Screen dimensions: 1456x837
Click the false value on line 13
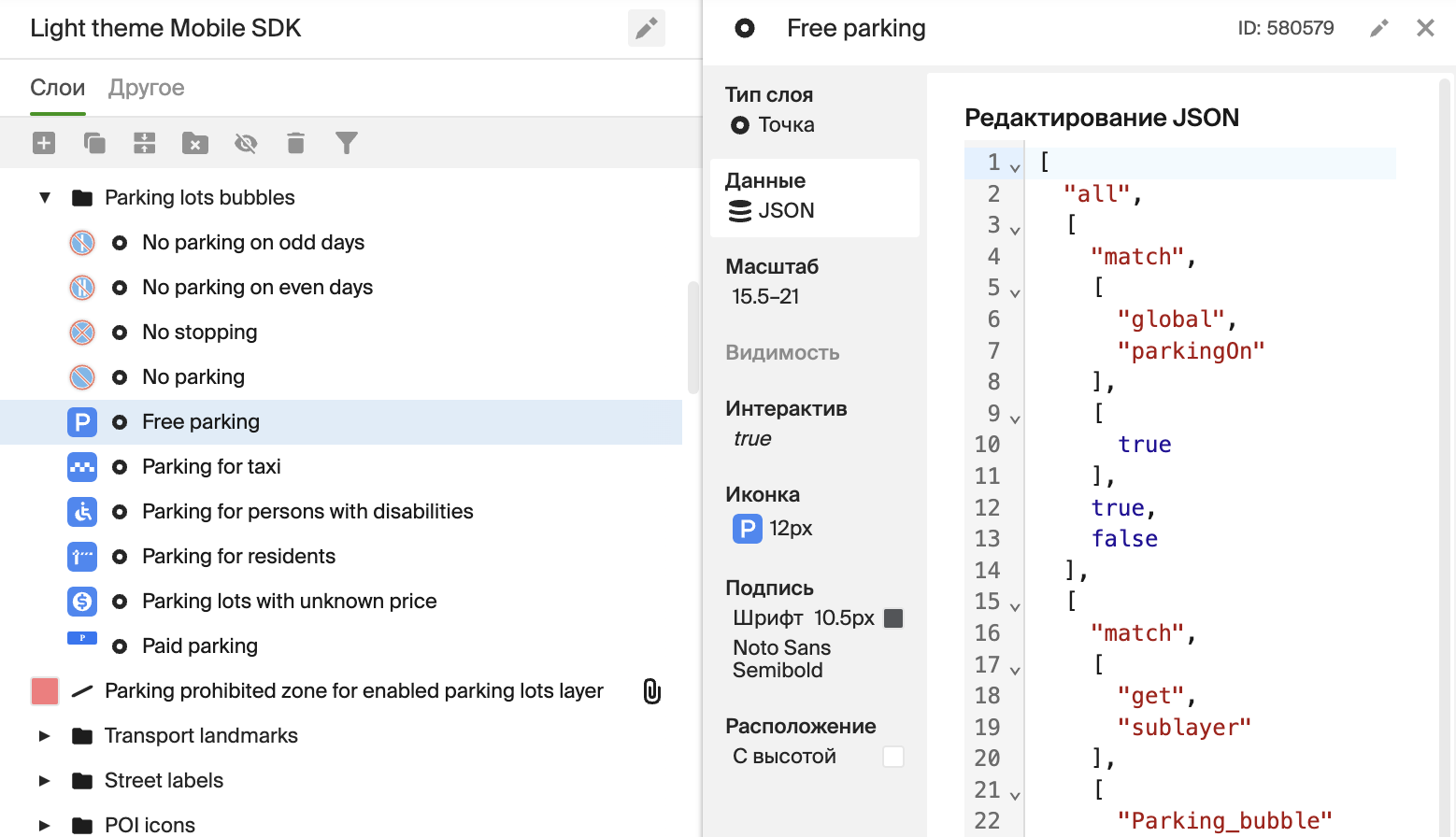(1125, 539)
